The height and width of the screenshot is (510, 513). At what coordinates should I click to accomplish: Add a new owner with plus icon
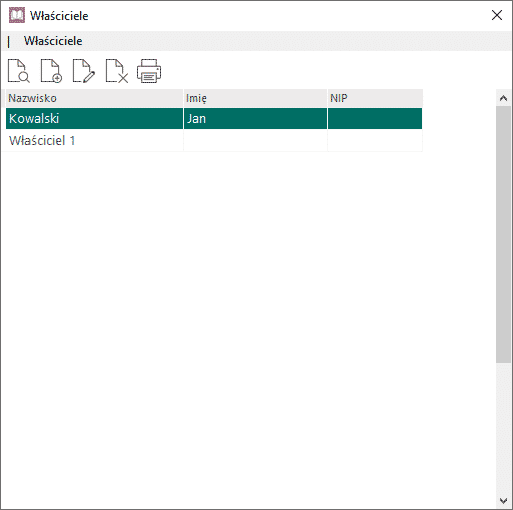[51, 71]
